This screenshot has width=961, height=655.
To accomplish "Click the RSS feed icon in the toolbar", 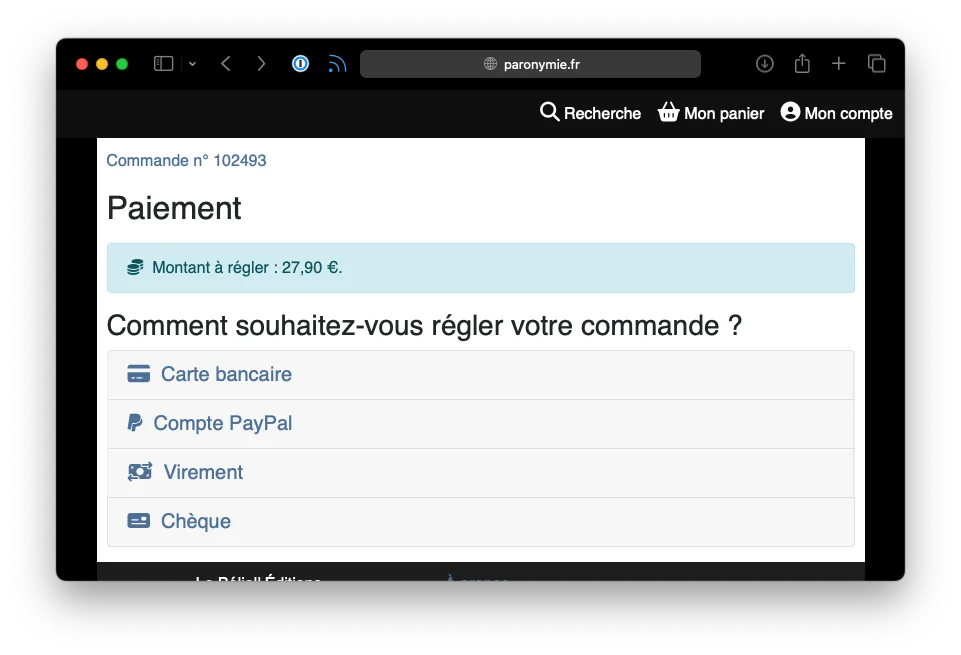I will click(x=336, y=63).
